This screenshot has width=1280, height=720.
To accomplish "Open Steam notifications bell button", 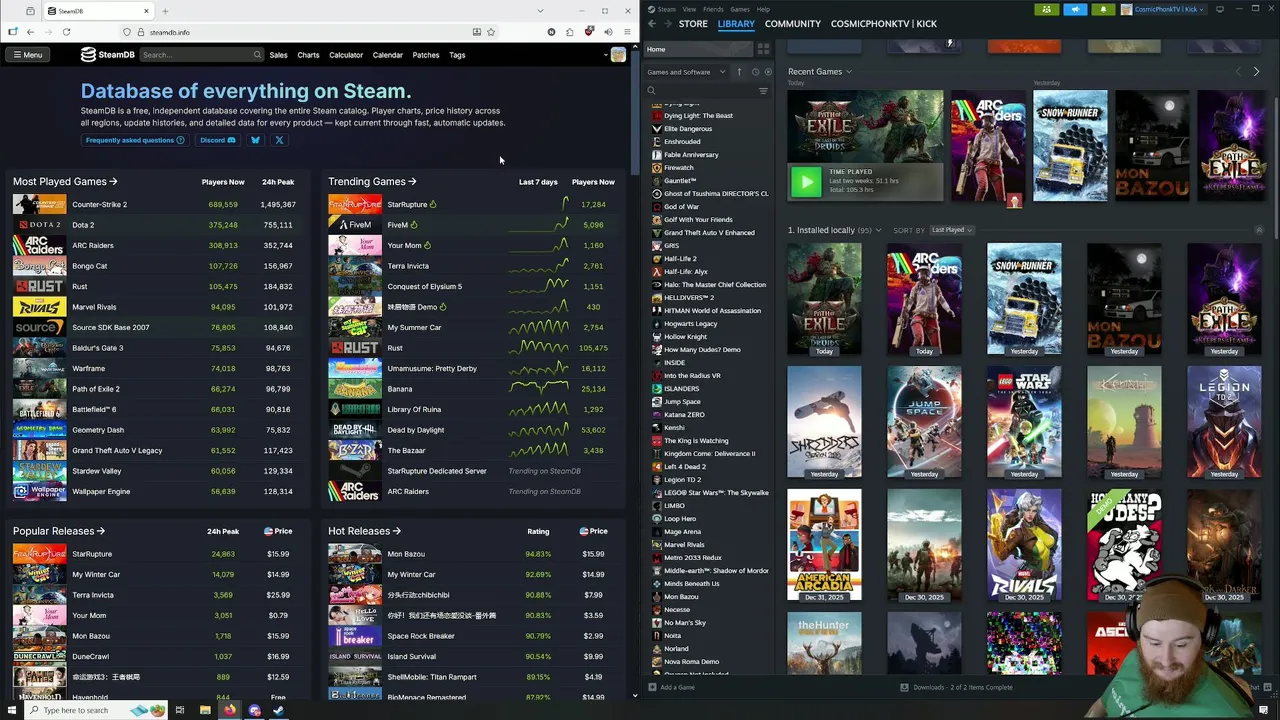I will click(x=1103, y=9).
